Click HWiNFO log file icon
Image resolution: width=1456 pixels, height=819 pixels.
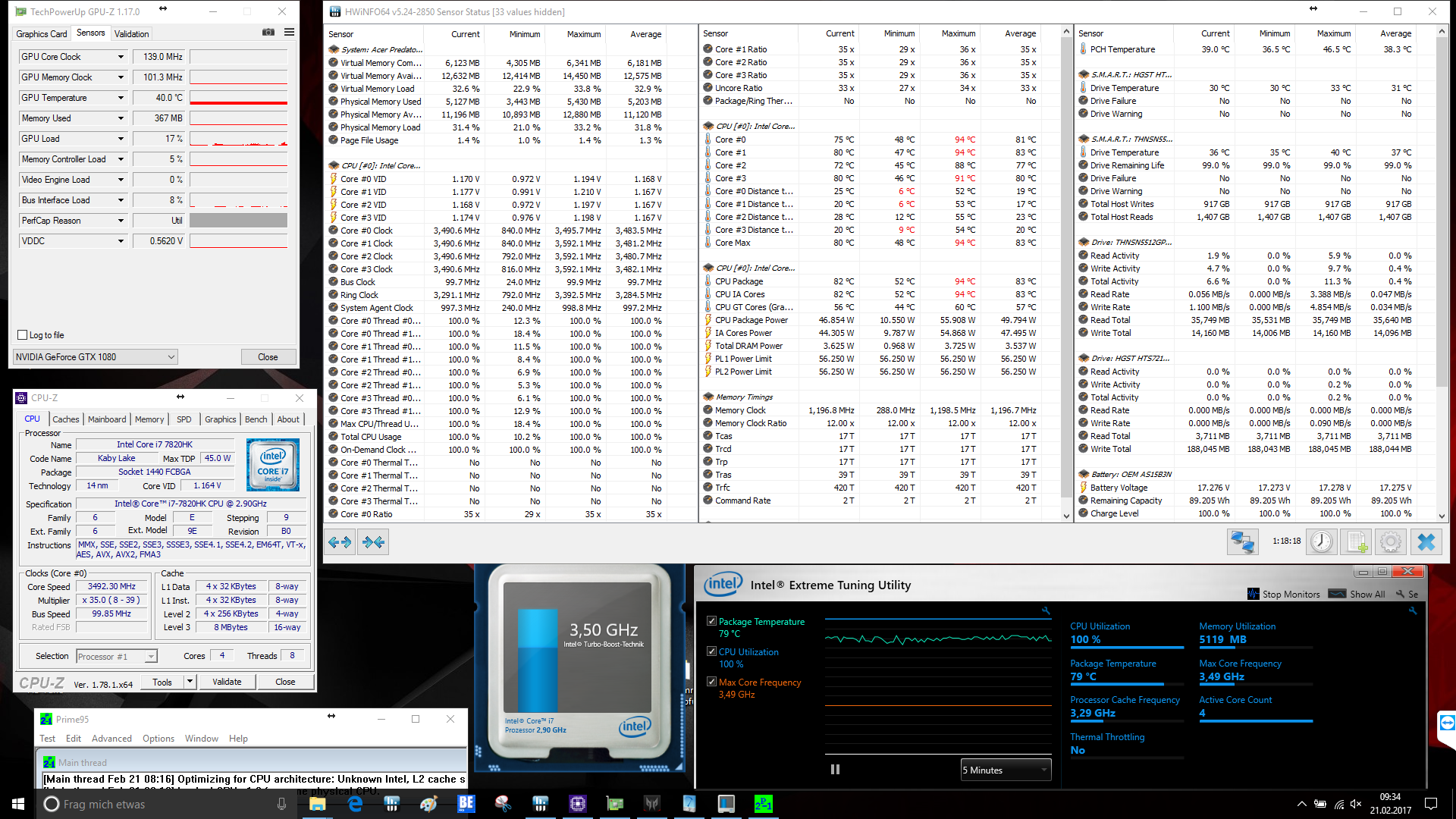(x=1356, y=542)
